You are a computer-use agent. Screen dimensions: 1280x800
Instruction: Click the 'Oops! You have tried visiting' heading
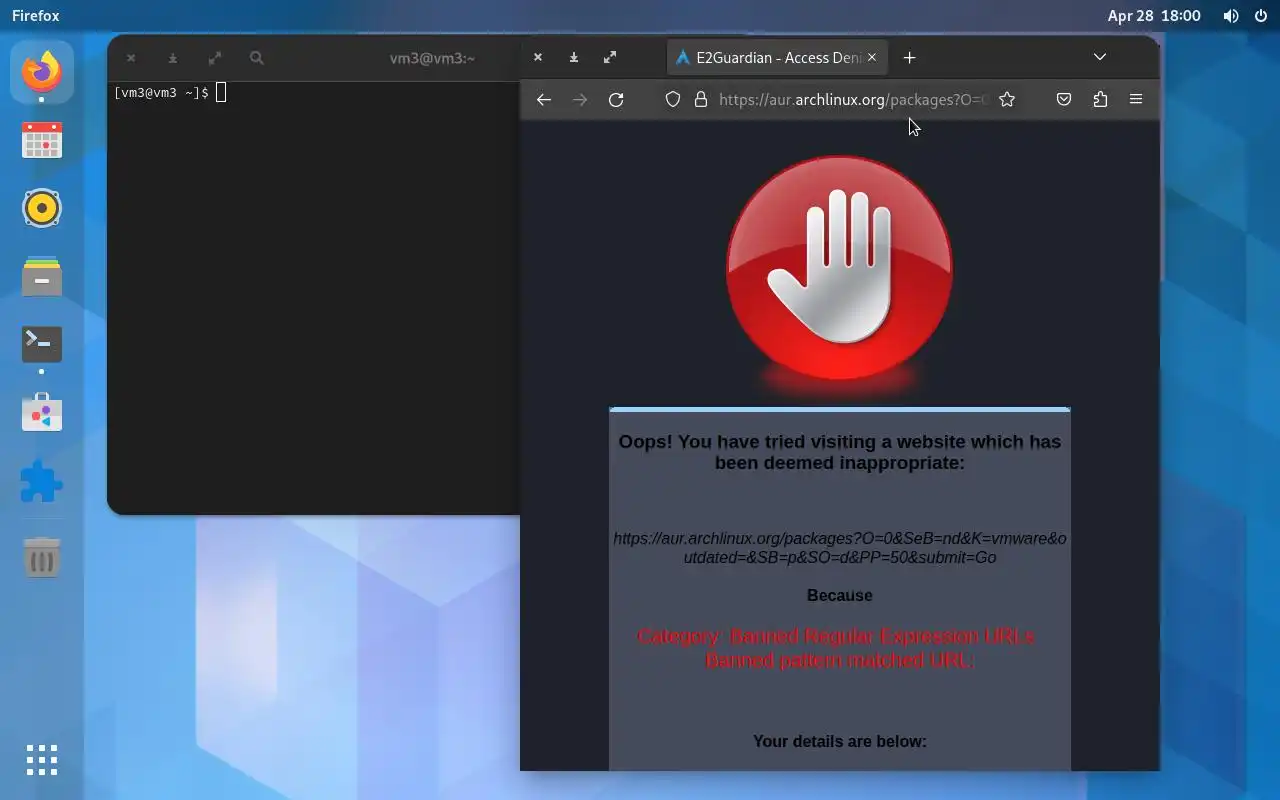tap(840, 452)
